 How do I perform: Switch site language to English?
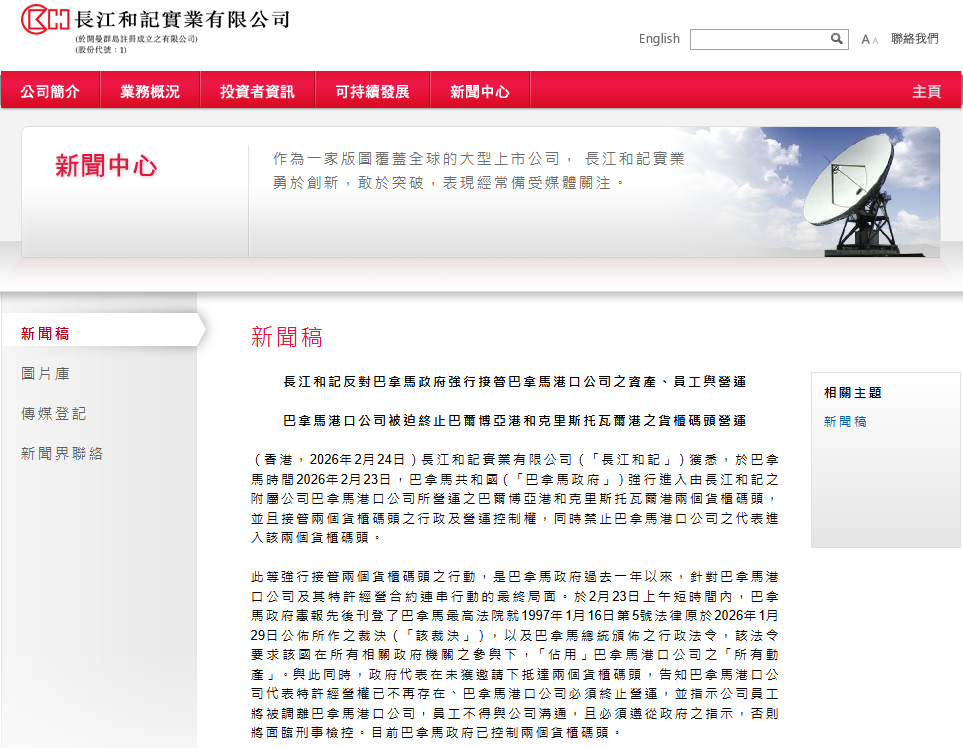(x=659, y=39)
